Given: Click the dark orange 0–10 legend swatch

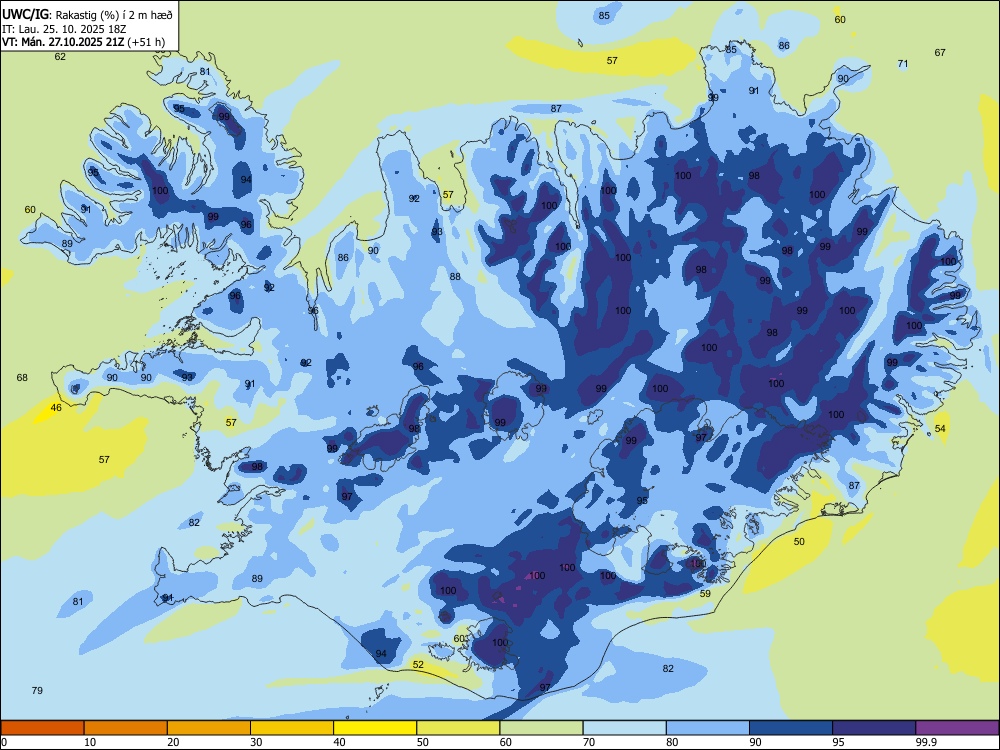Looking at the screenshot, I should pos(42,728).
